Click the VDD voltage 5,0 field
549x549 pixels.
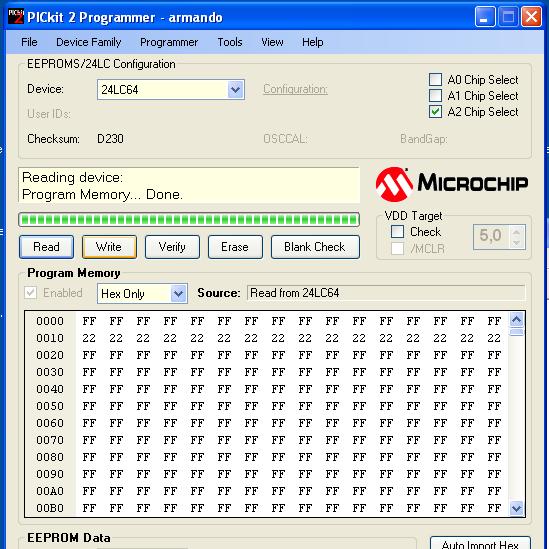click(491, 237)
